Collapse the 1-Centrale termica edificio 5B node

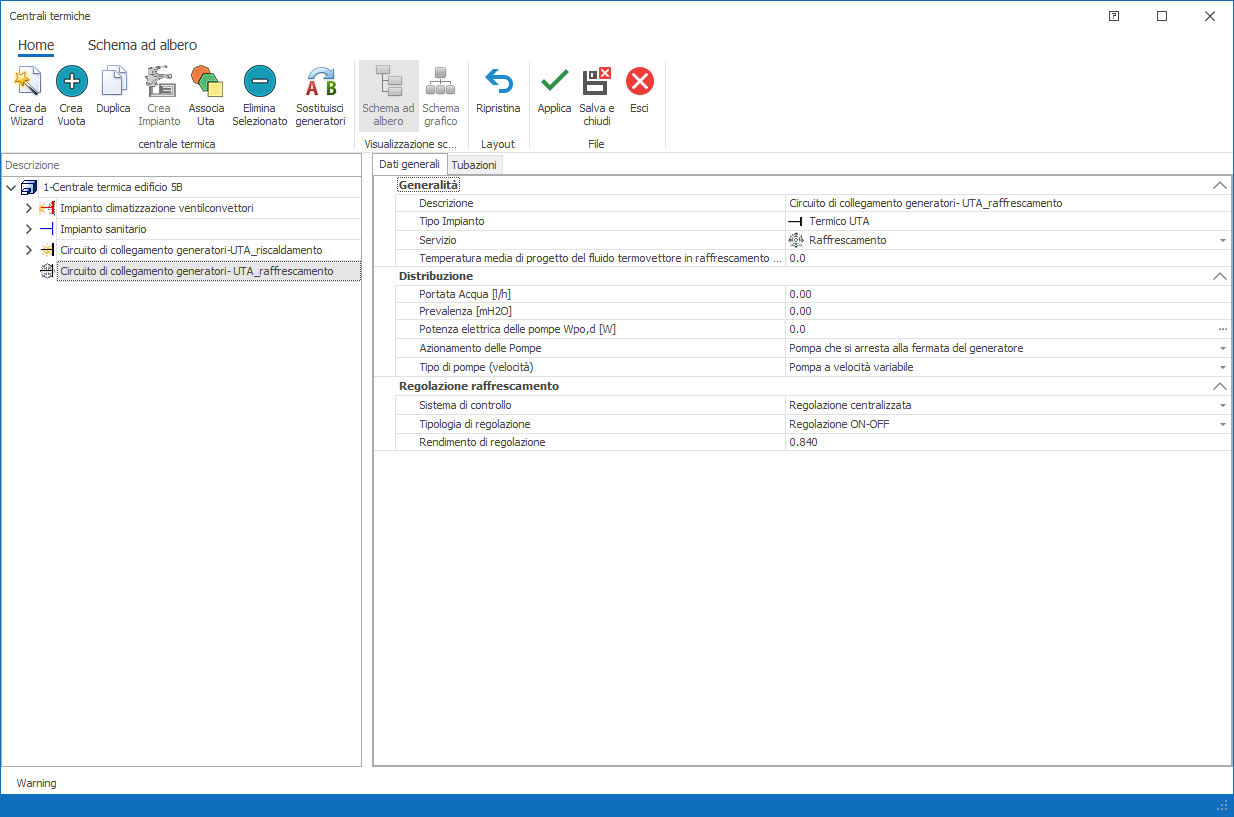pyautogui.click(x=11, y=187)
